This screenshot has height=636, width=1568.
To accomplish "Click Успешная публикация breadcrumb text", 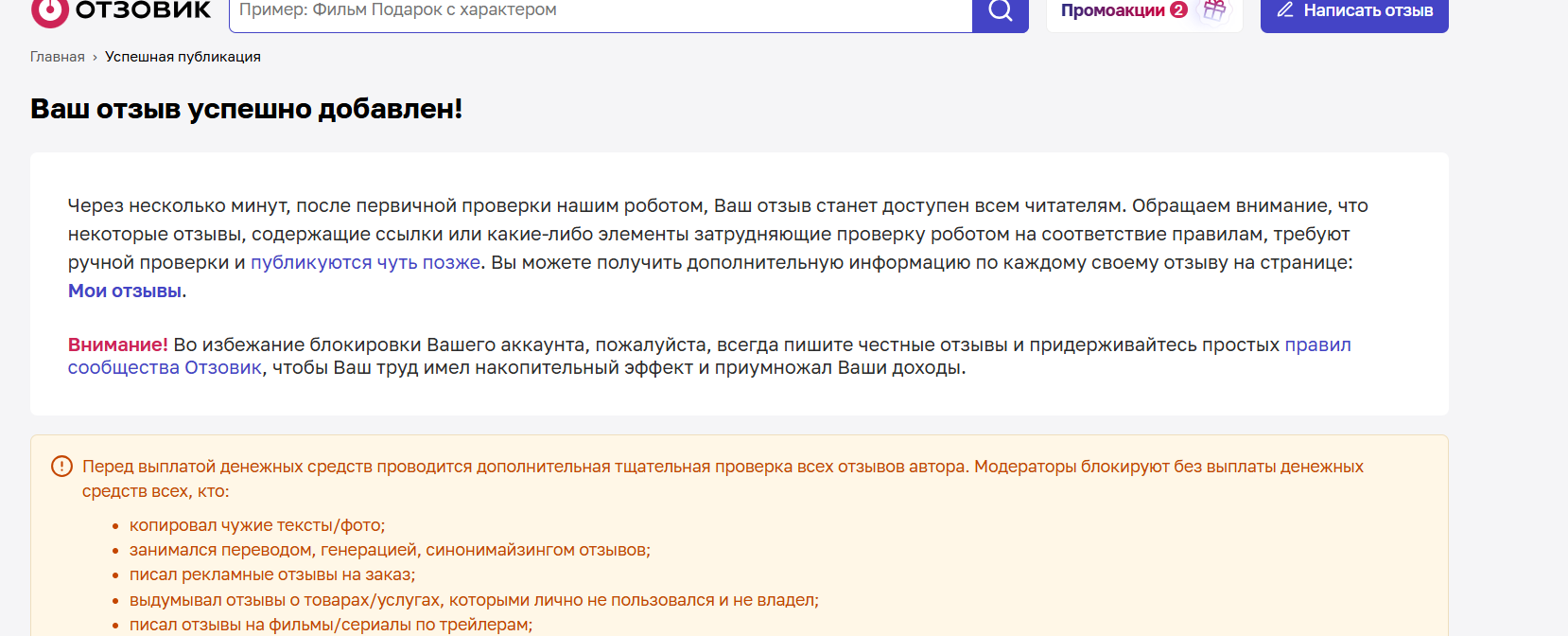I will [183, 57].
